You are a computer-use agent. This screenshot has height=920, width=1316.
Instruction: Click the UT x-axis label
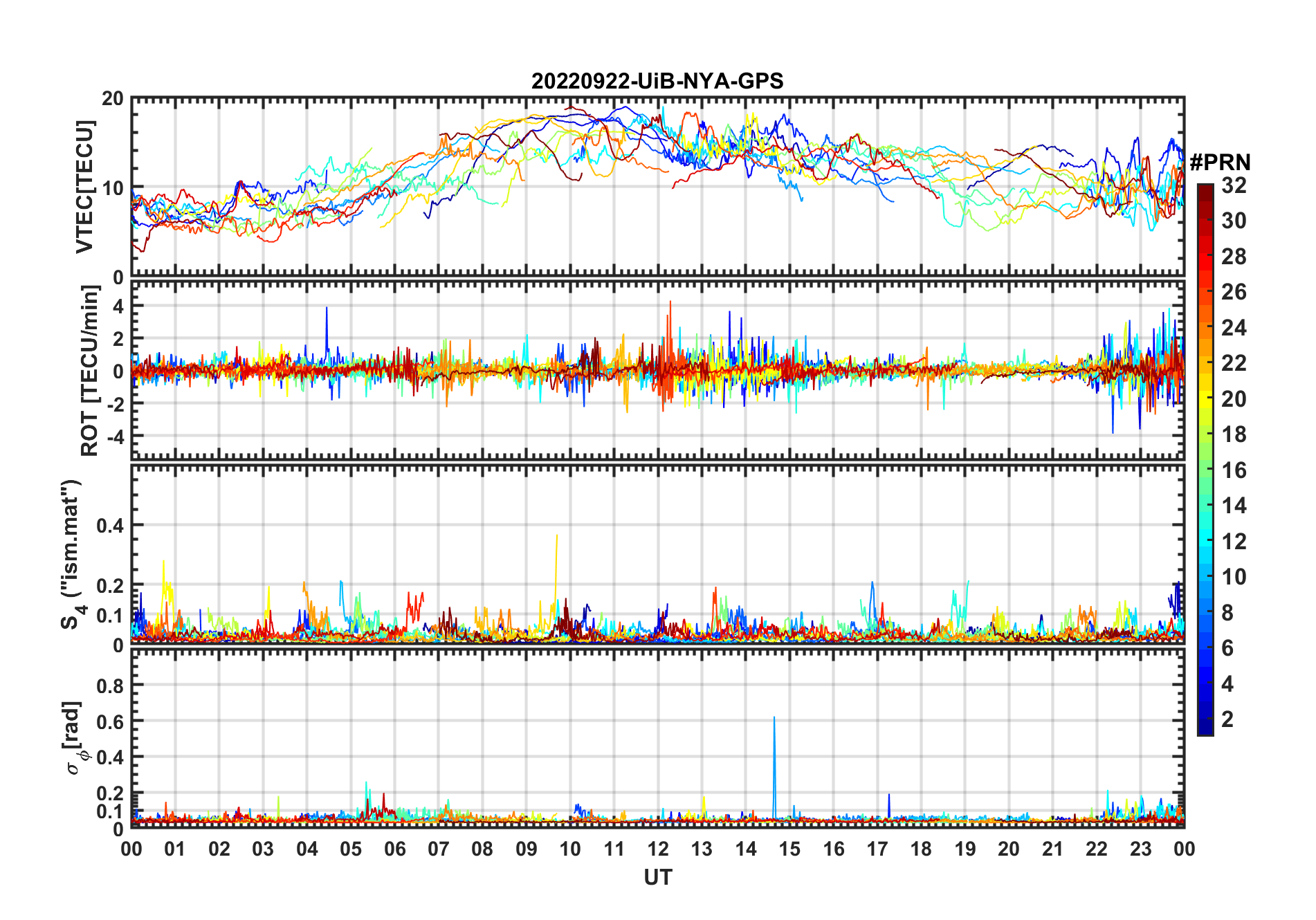pyautogui.click(x=657, y=877)
